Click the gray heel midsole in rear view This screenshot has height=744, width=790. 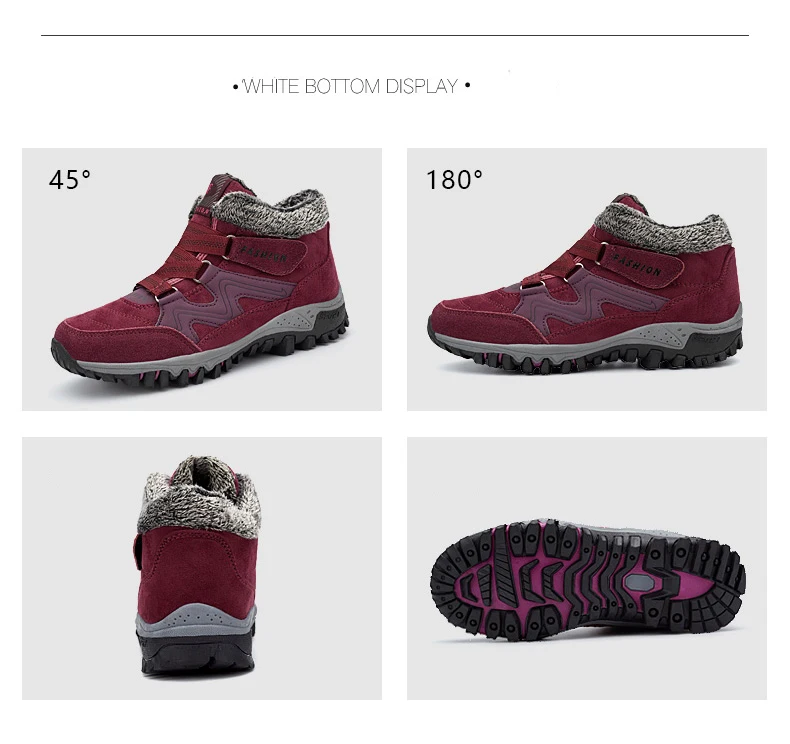[195, 619]
